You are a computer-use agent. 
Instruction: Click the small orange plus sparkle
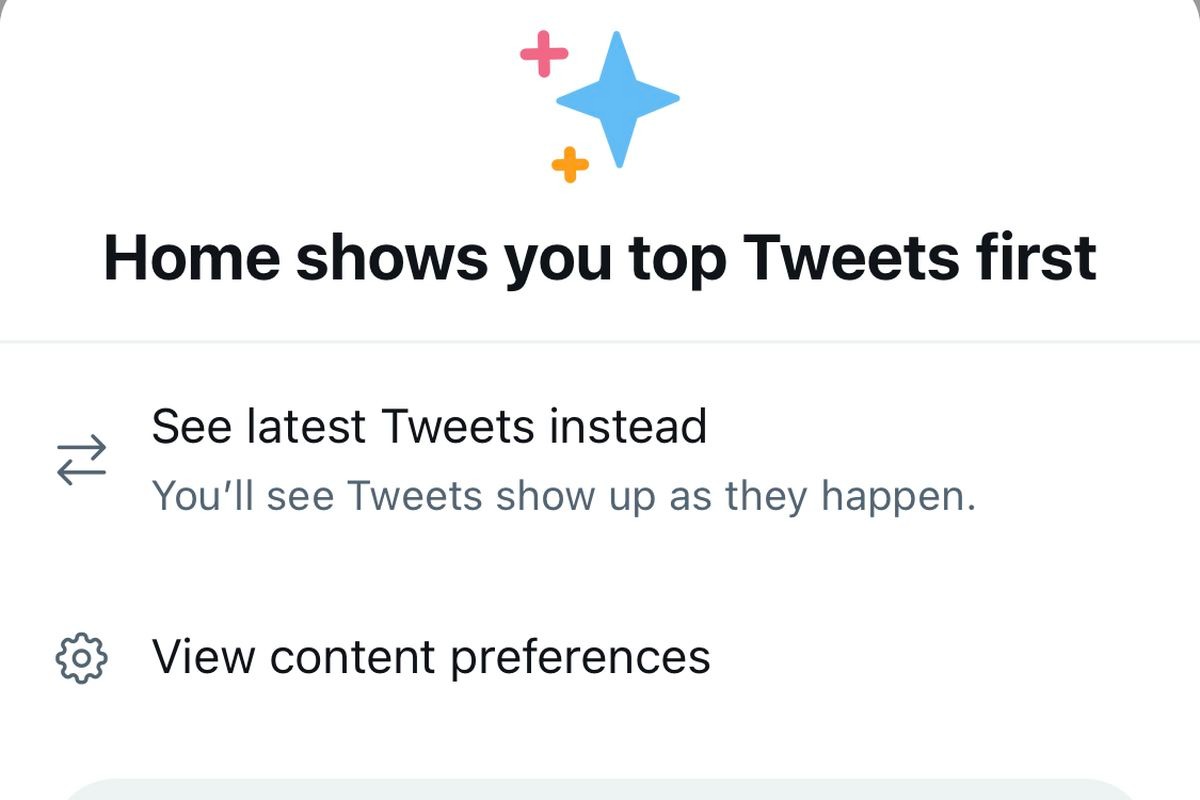[x=570, y=164]
